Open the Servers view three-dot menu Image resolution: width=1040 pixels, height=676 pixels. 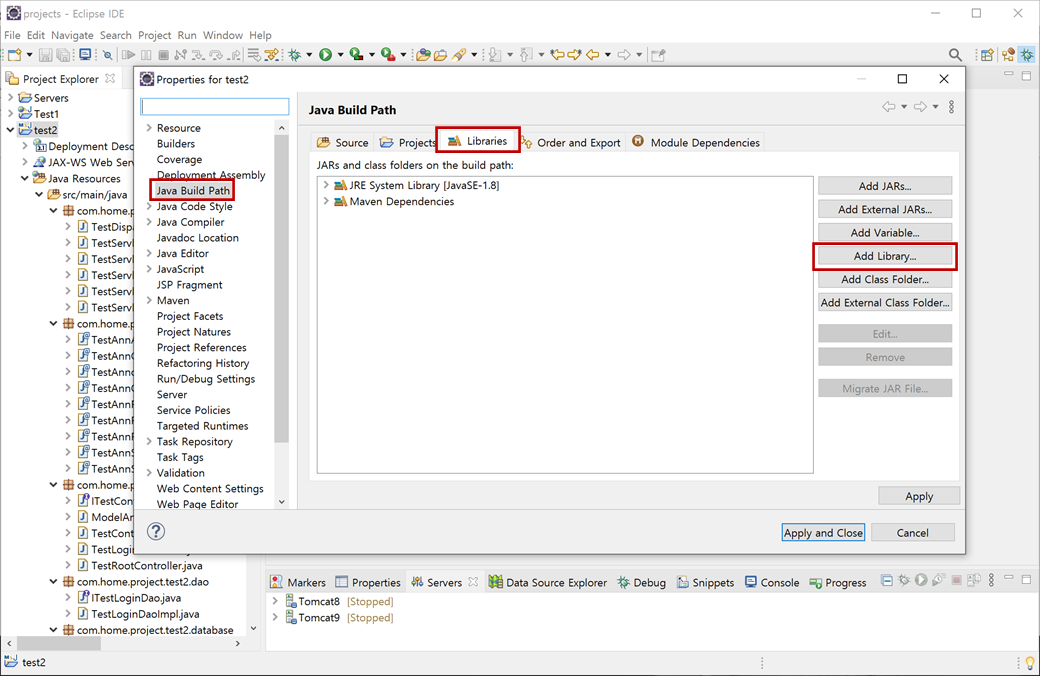(x=992, y=580)
